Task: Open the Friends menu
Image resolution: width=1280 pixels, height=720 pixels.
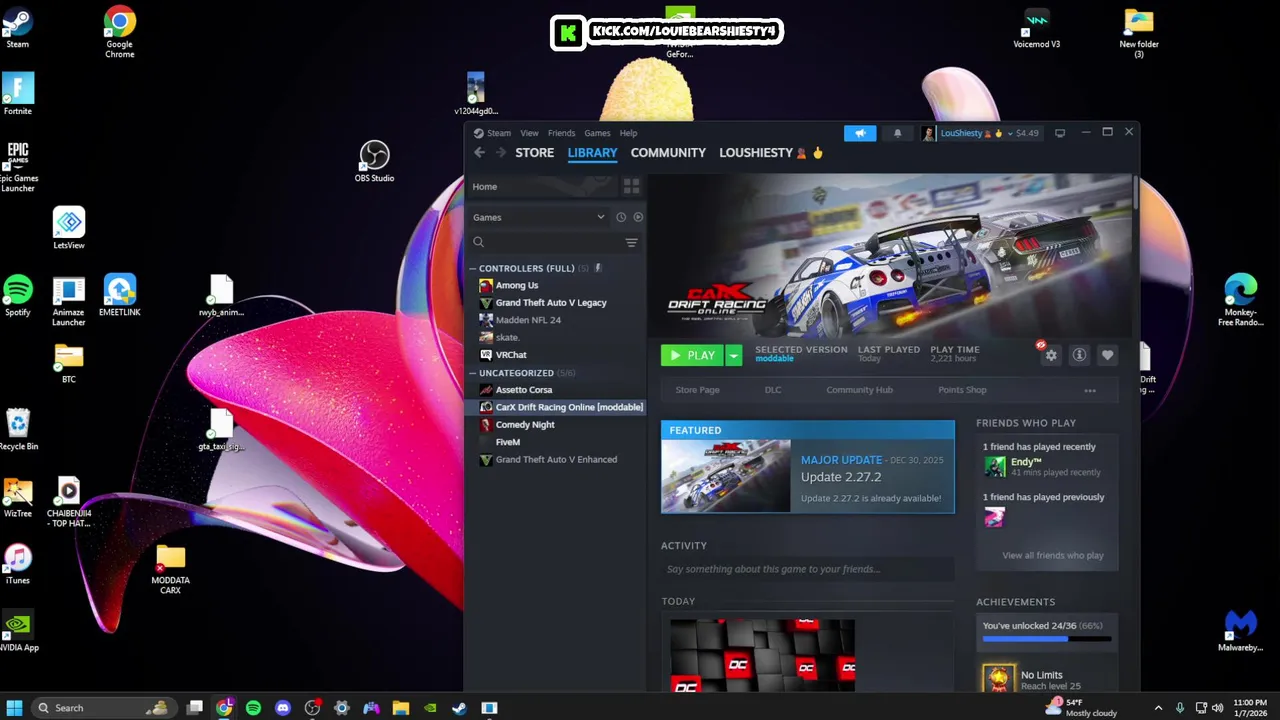Action: pos(561,133)
